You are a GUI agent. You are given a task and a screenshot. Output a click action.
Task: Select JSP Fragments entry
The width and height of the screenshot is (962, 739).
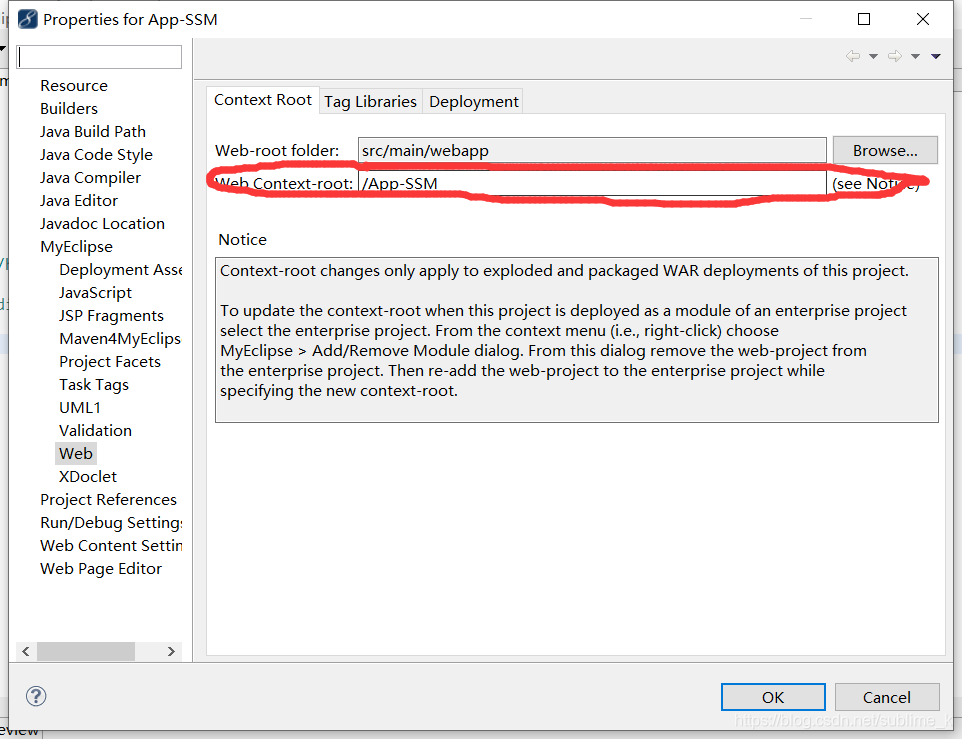click(111, 315)
